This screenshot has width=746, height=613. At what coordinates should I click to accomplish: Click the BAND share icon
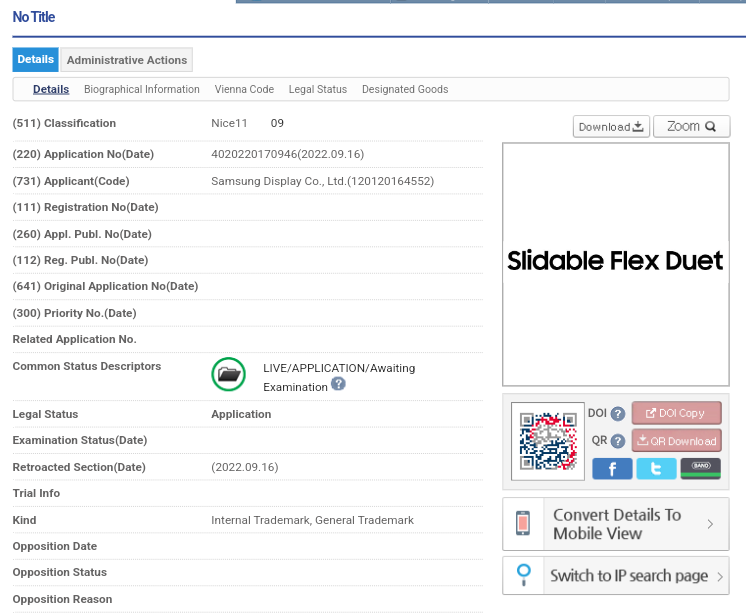tap(700, 469)
